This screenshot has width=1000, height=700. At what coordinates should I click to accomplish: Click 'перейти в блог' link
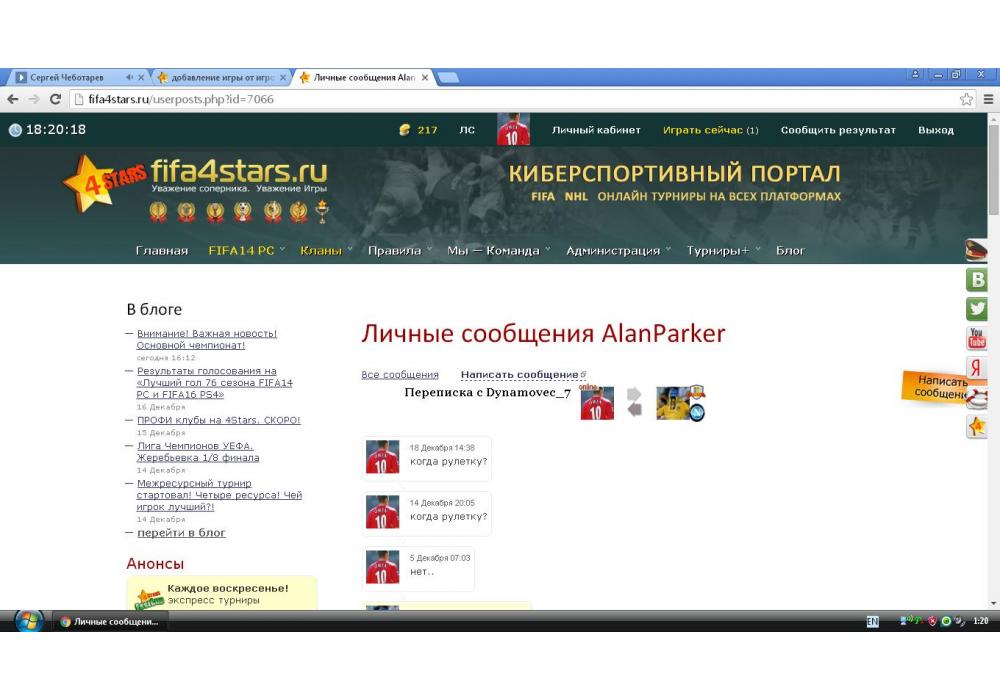coord(181,532)
